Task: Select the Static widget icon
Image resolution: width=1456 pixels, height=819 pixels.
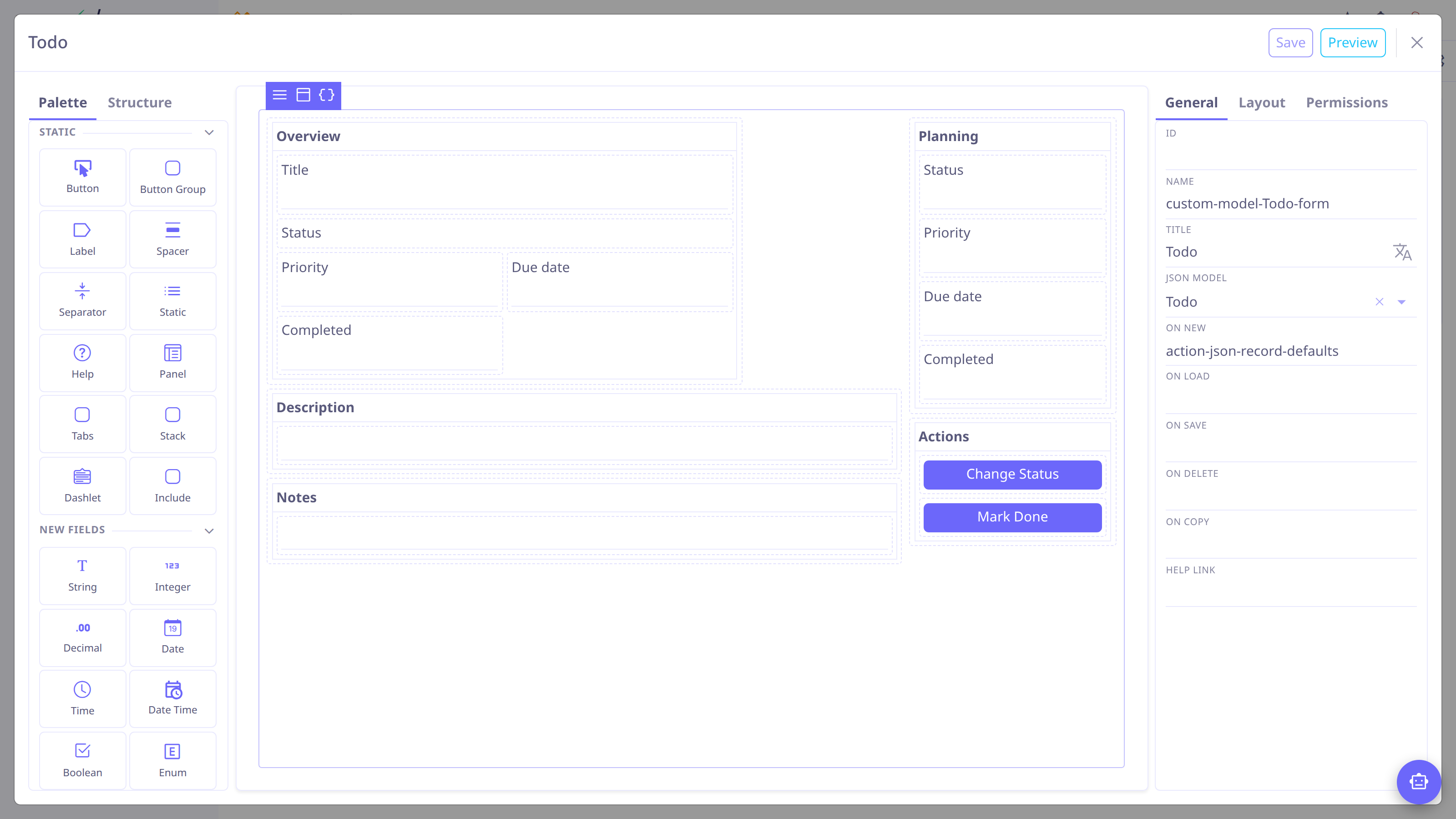Action: [172, 291]
